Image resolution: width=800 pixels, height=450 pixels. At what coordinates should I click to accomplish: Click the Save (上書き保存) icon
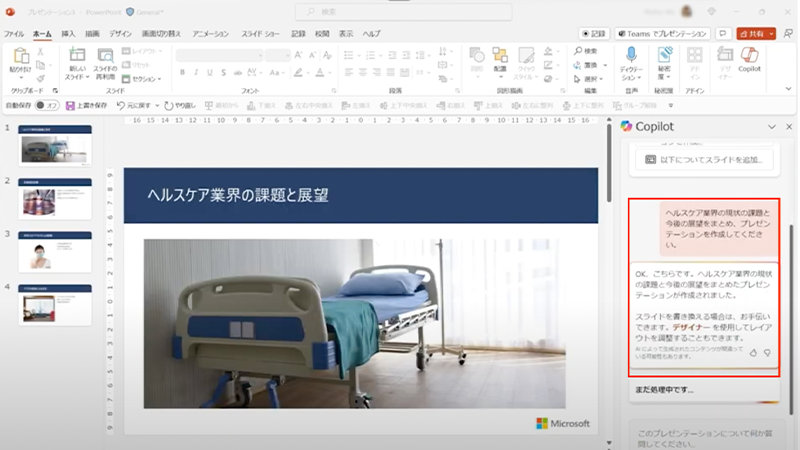coord(70,105)
